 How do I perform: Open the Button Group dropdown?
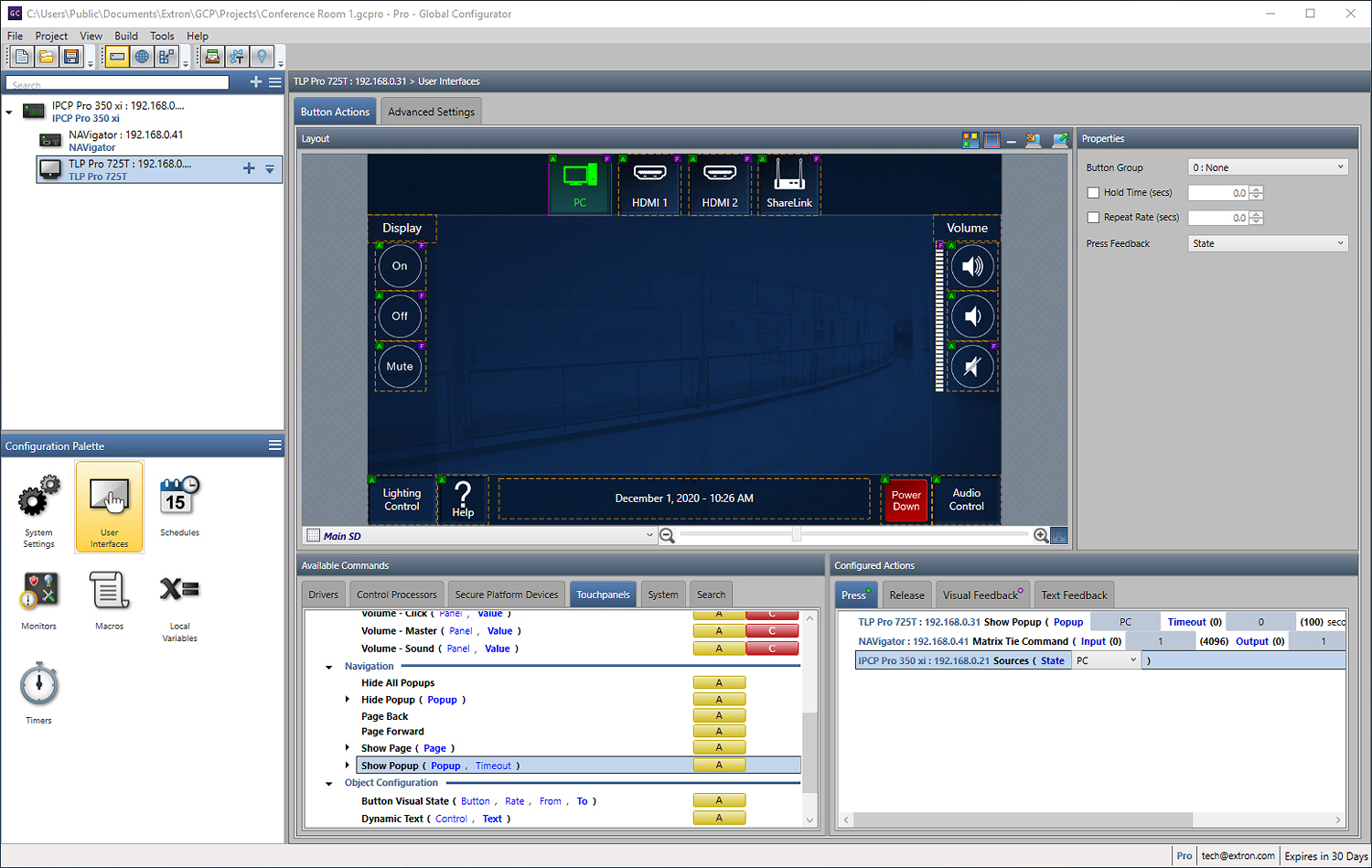[x=1268, y=167]
